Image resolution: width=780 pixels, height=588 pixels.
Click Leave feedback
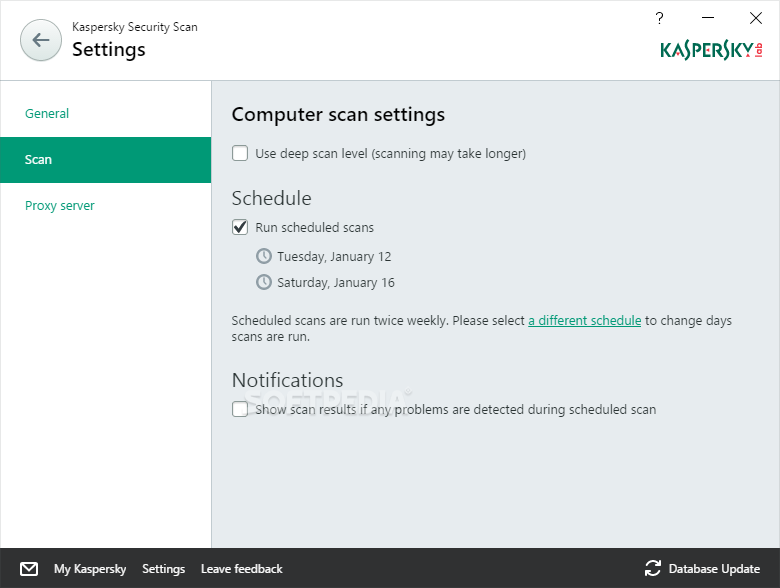pos(242,569)
